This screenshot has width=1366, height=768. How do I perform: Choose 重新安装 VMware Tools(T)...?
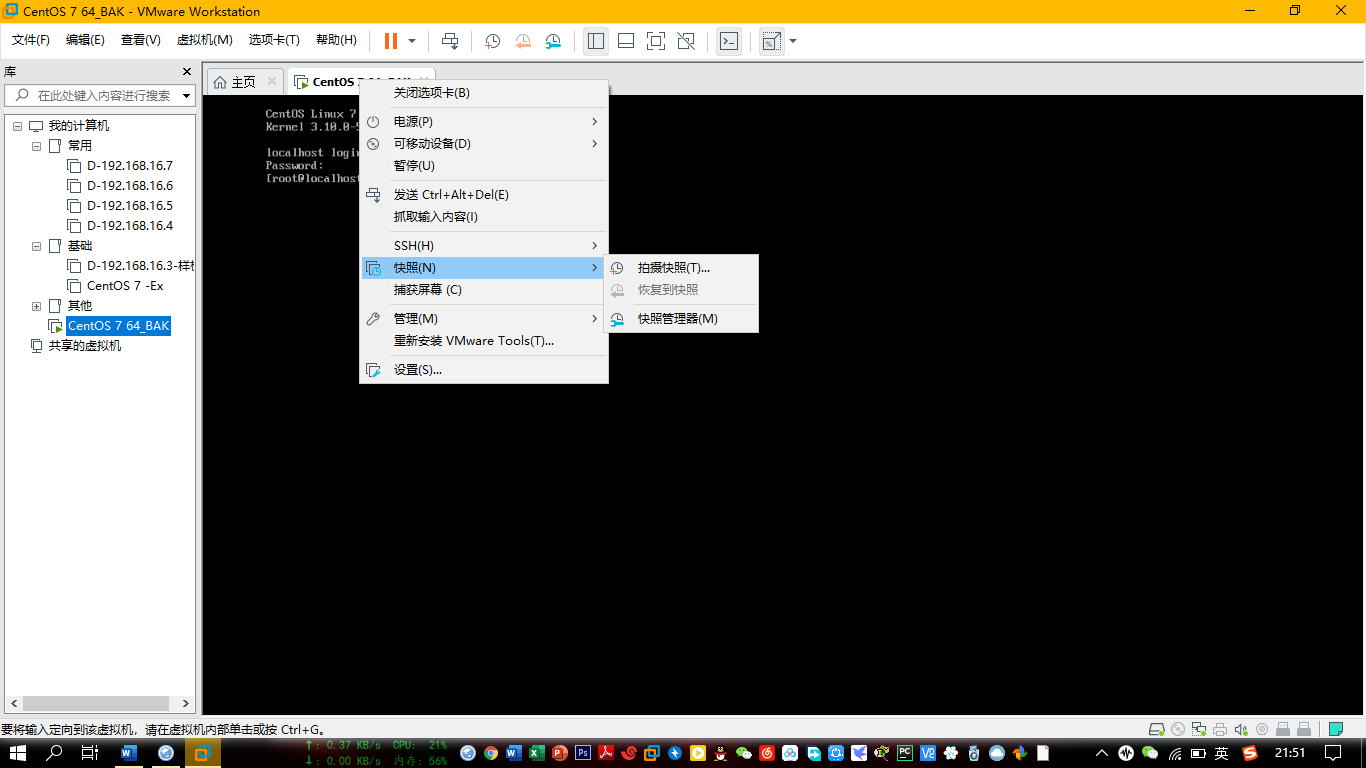(484, 341)
